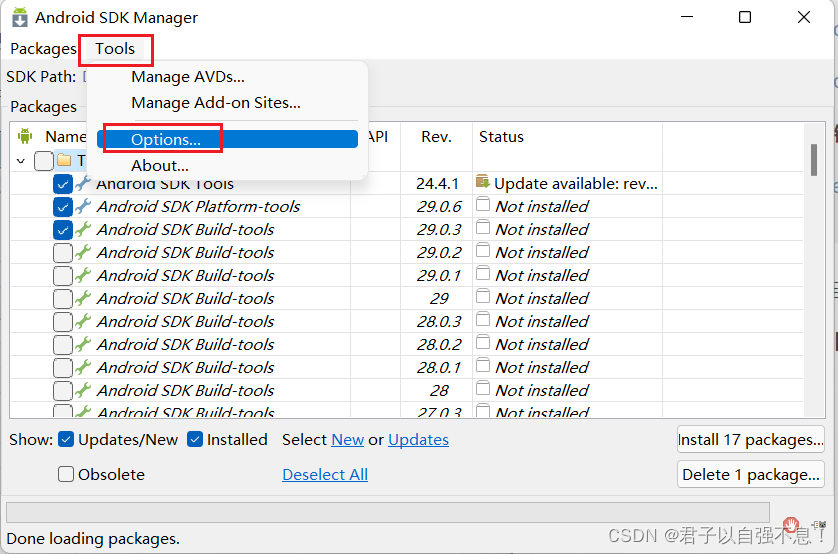Click the loading progress bar
The image size is (838, 554).
388,512
